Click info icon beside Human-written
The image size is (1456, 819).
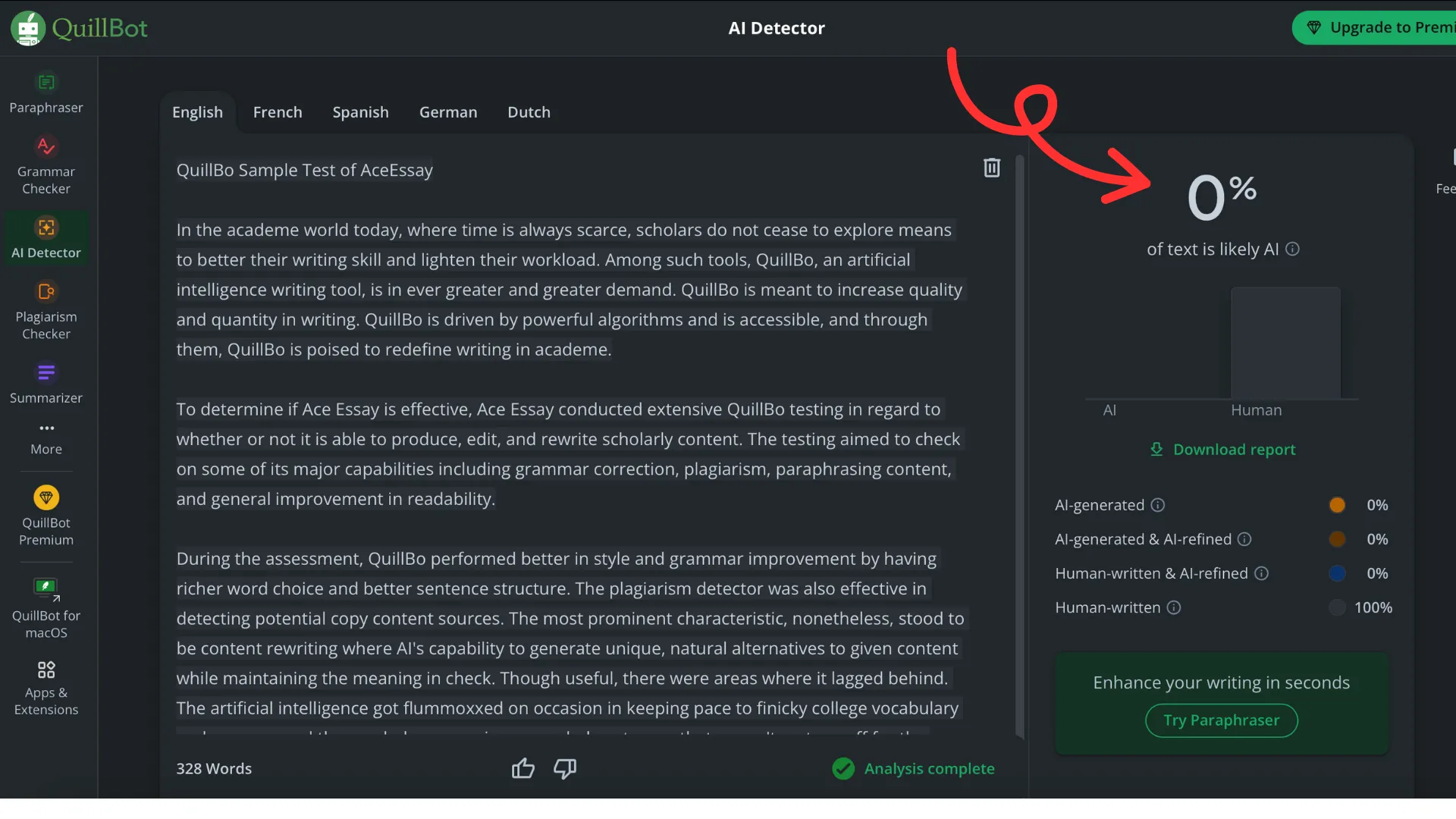click(1174, 607)
